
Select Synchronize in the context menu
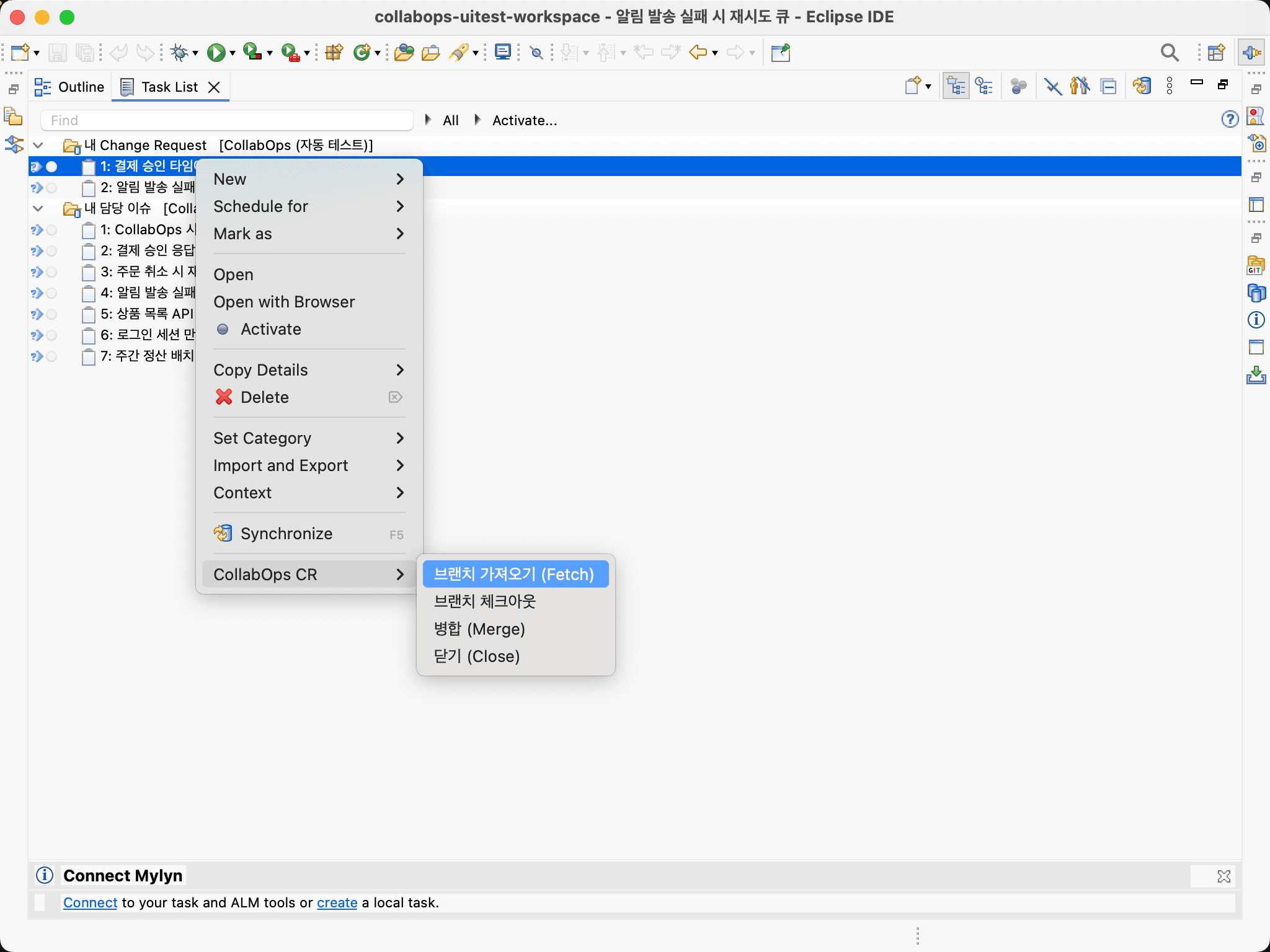coord(309,534)
